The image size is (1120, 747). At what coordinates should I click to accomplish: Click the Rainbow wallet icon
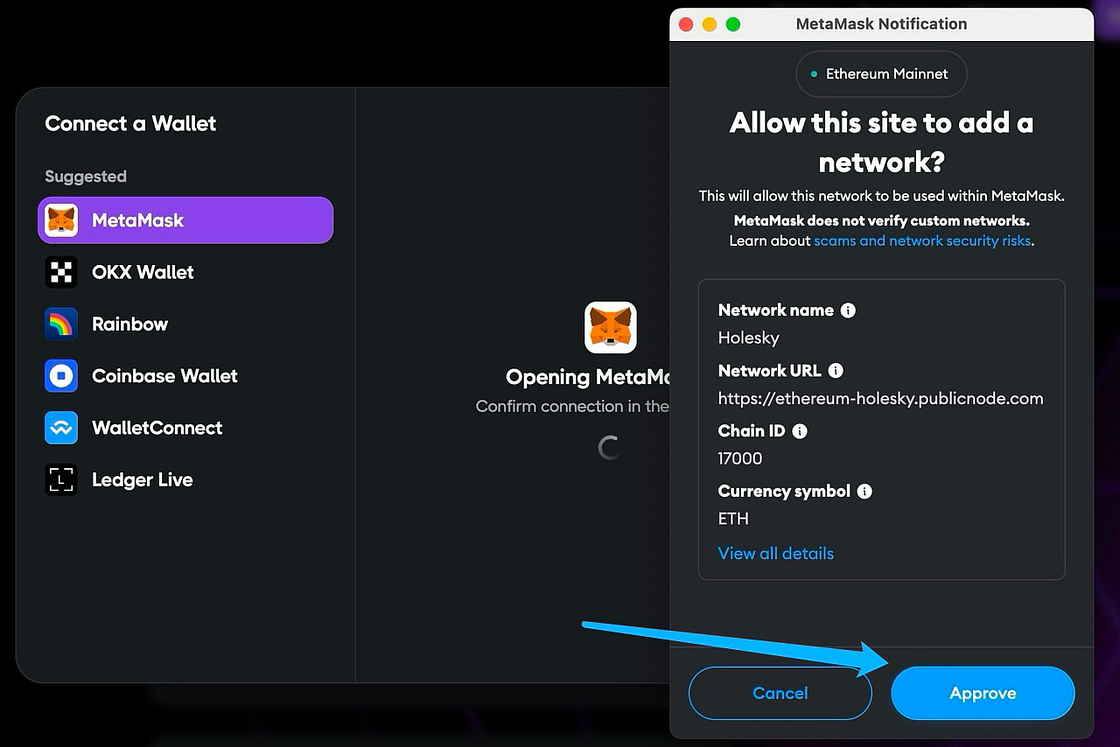point(61,324)
